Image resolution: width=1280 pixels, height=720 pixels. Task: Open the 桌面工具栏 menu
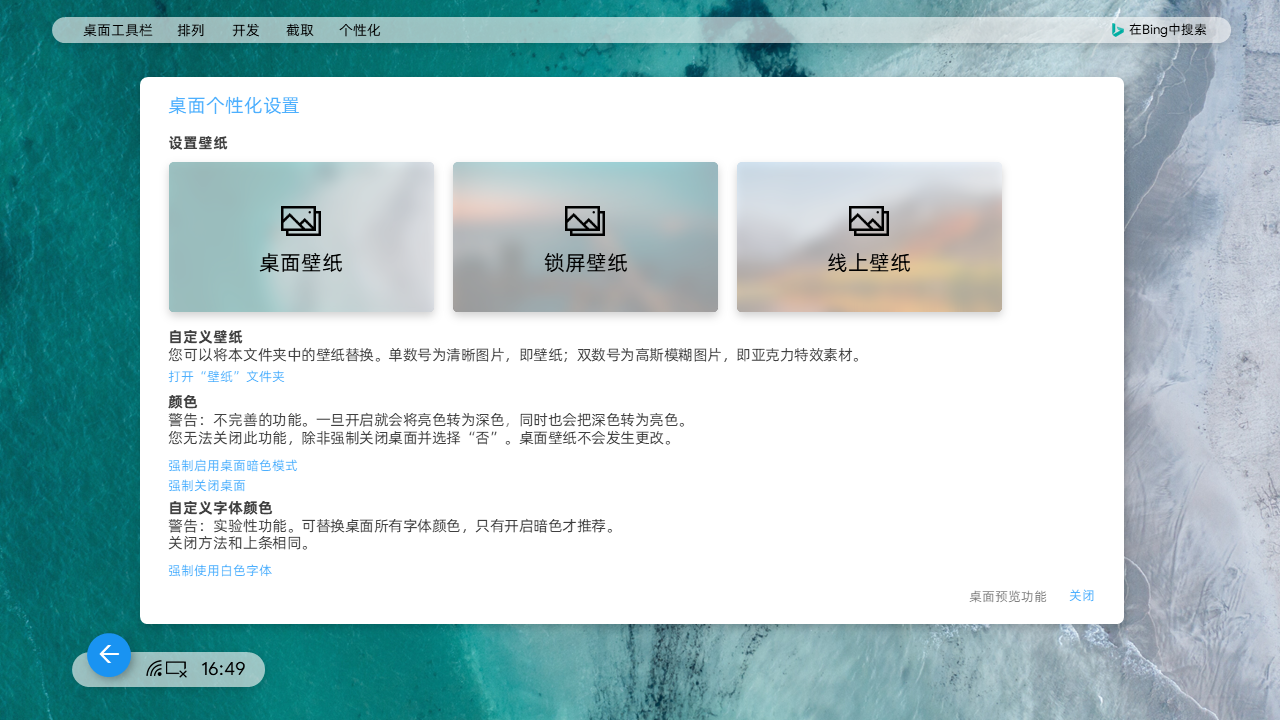(x=118, y=30)
